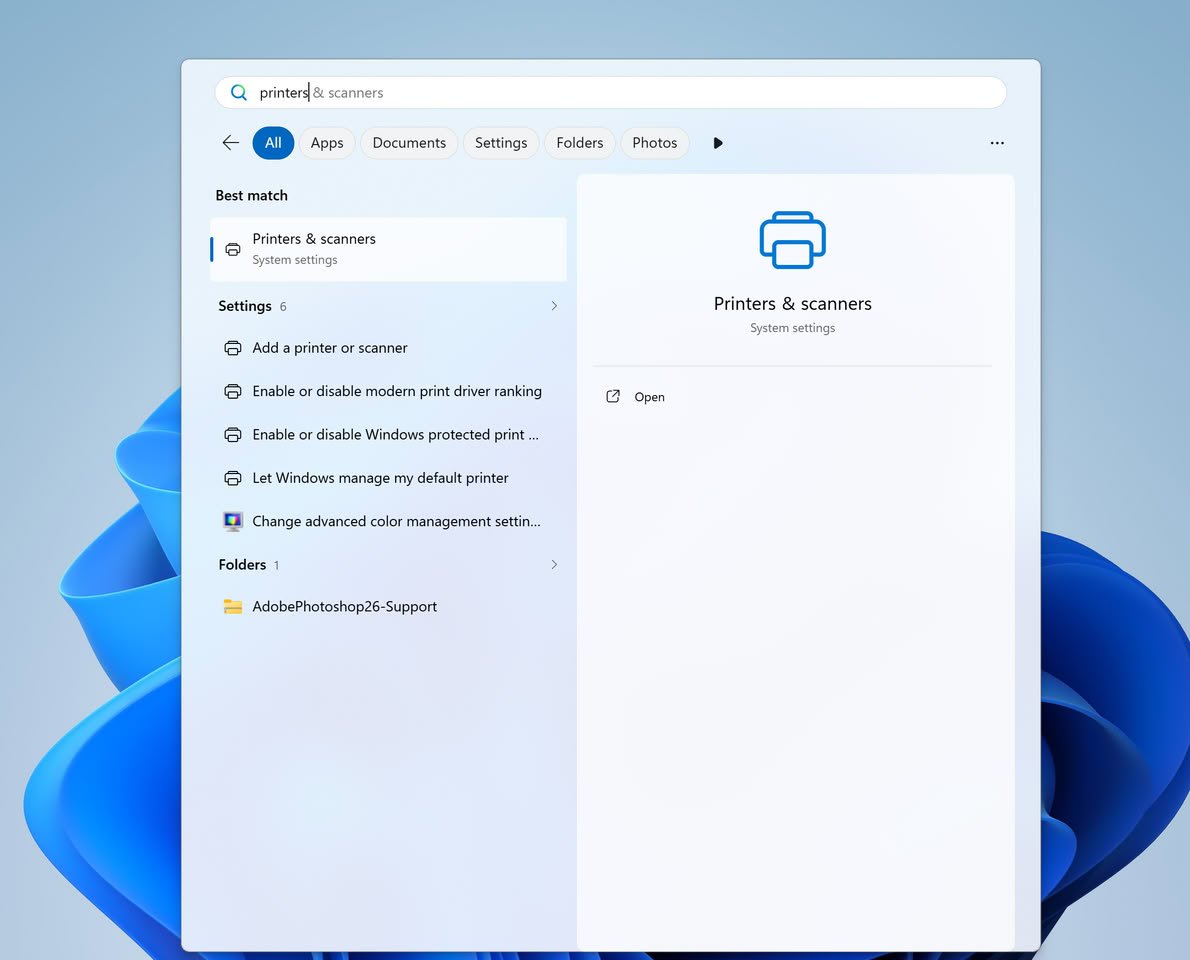
Task: Click Open in the preview pane
Action: (650, 397)
